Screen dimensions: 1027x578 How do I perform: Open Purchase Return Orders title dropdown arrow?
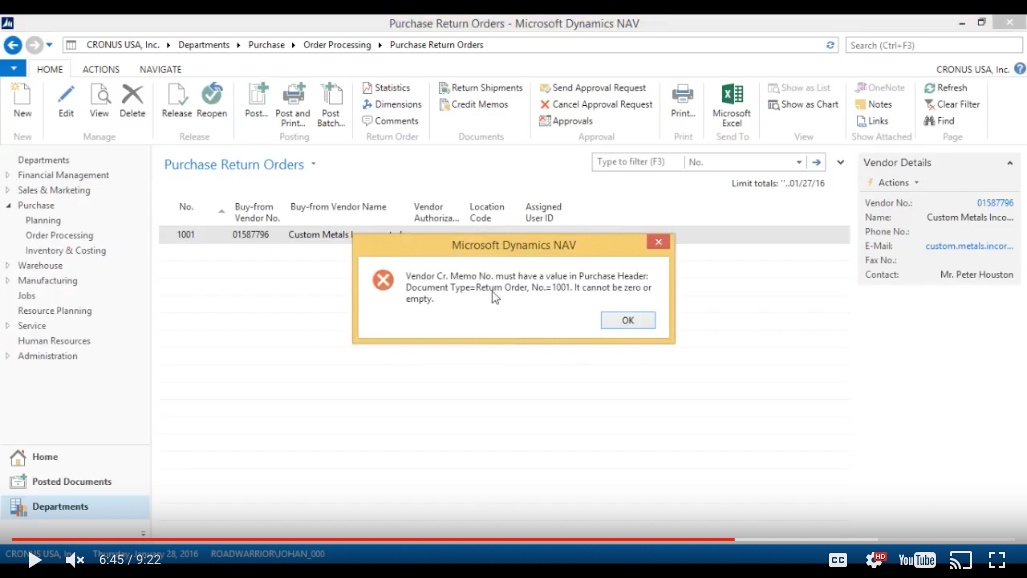tap(313, 164)
